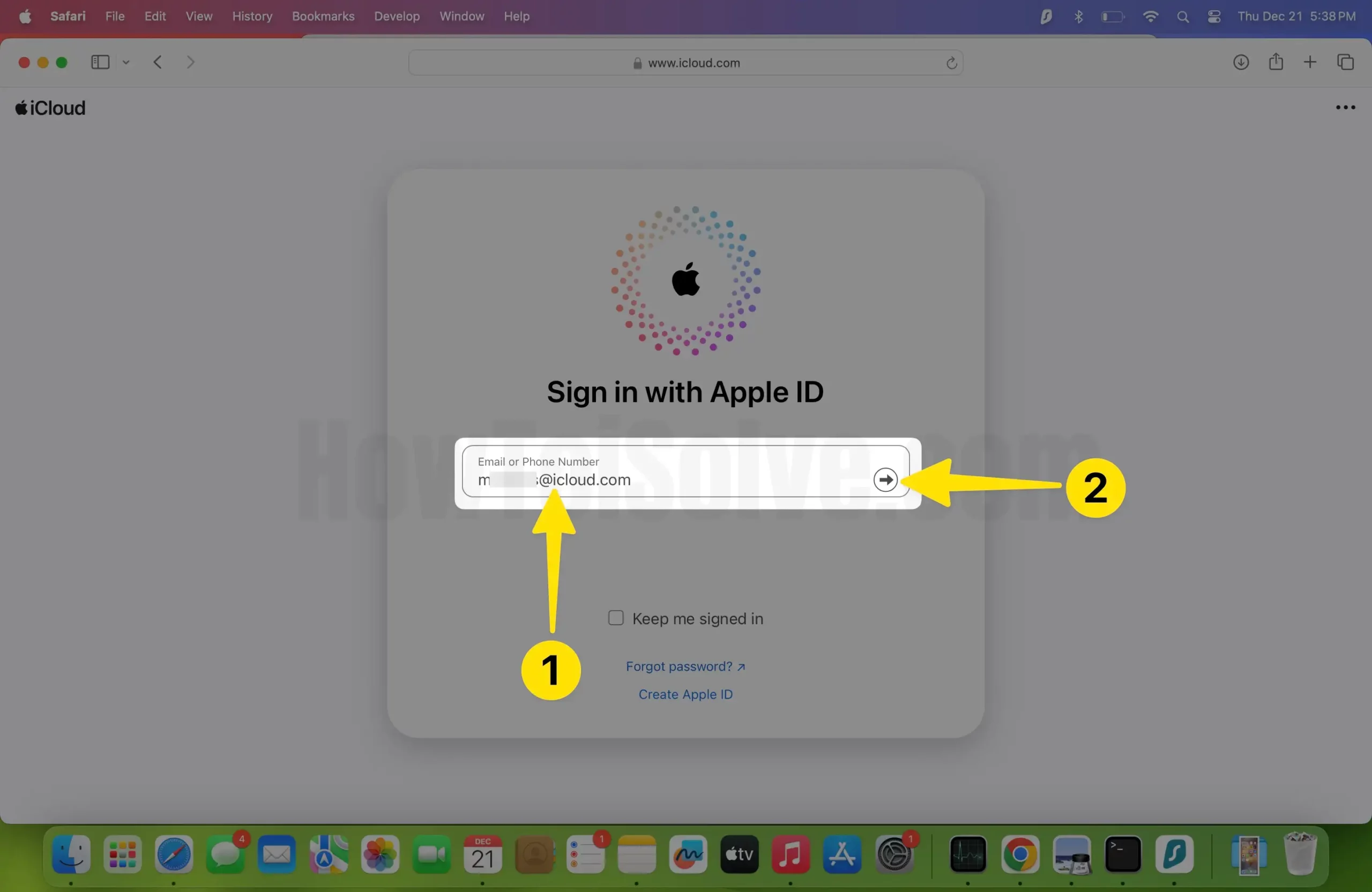Viewport: 1372px width, 892px height.
Task: Click the iCloud logo at top left
Action: [51, 108]
